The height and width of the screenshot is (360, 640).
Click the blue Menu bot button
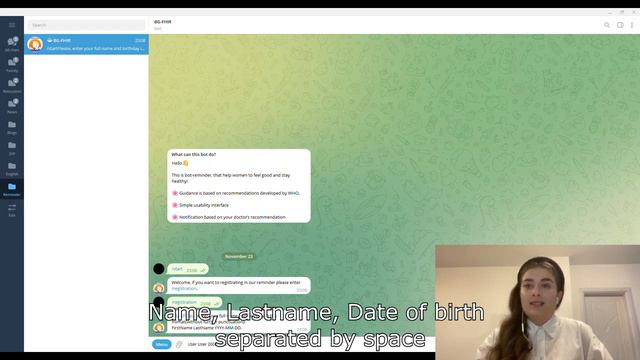coord(162,344)
